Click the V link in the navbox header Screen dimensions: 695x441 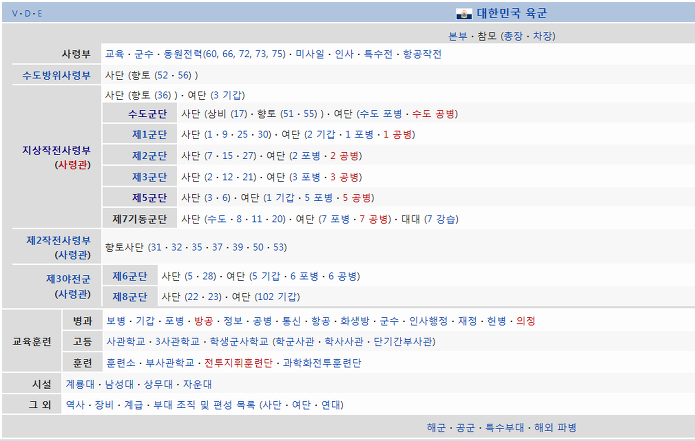pos(15,14)
